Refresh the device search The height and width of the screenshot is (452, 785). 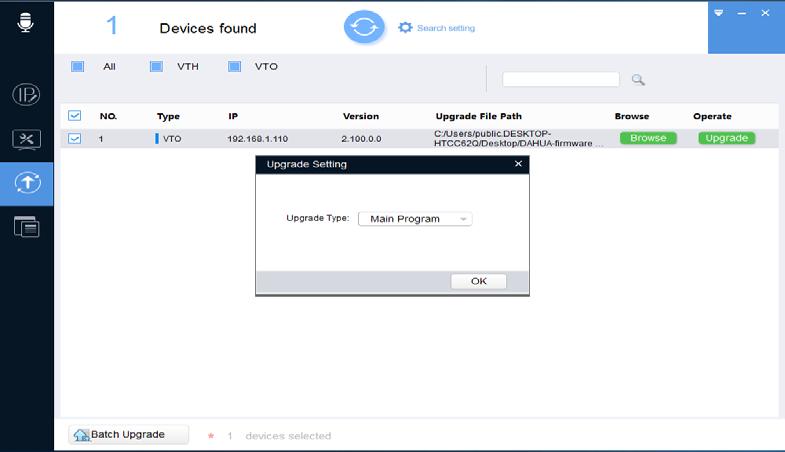pos(364,27)
